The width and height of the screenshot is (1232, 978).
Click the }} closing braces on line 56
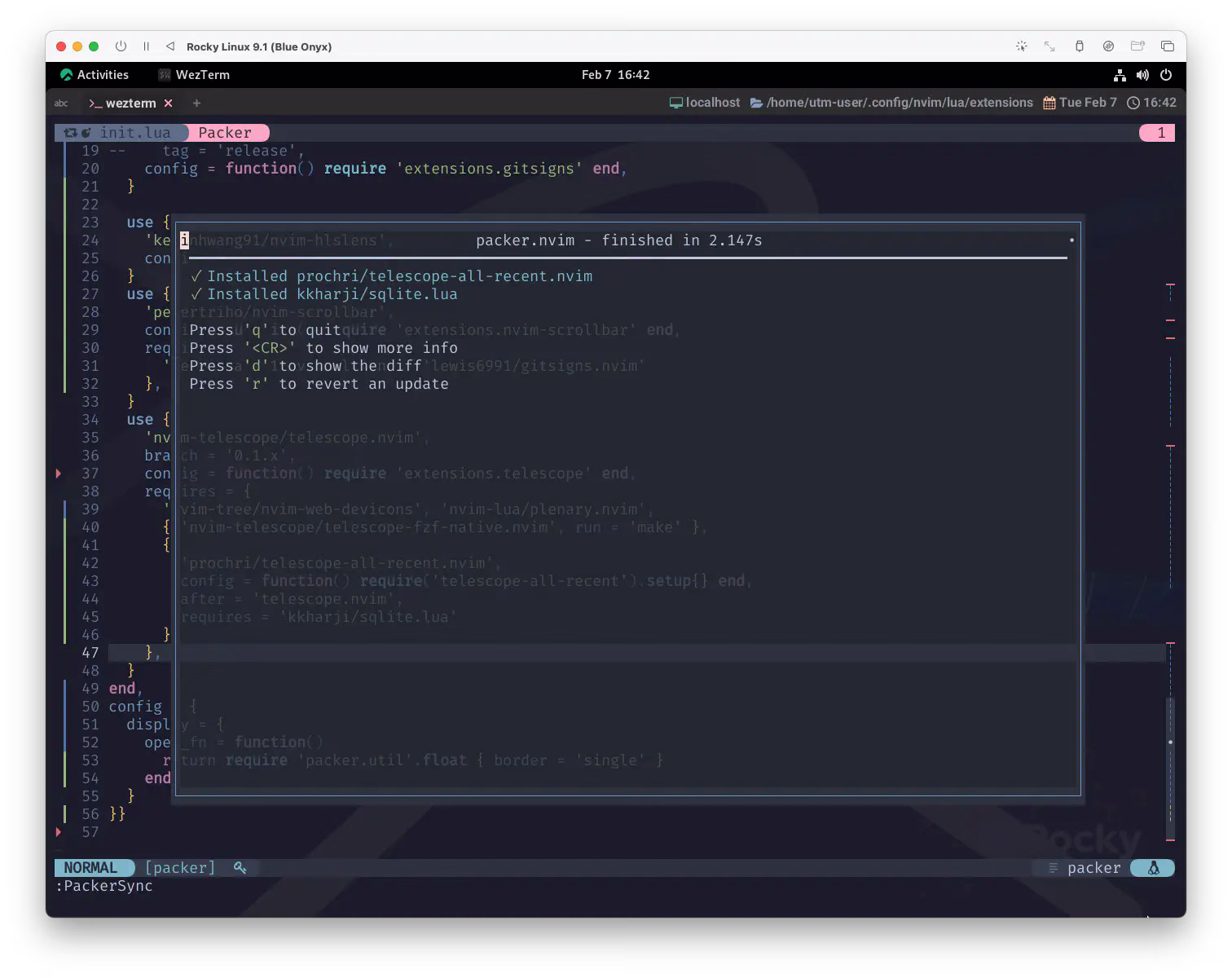[117, 814]
